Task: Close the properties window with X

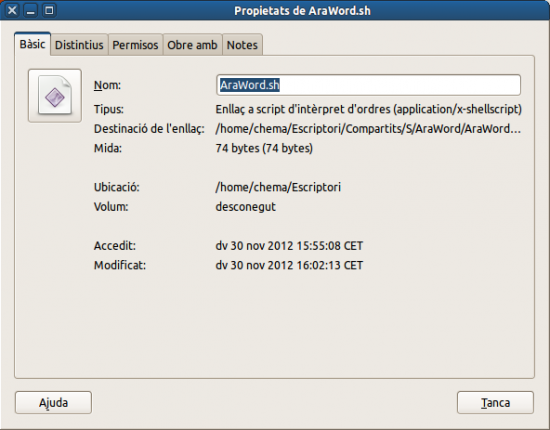Action: tap(12, 10)
